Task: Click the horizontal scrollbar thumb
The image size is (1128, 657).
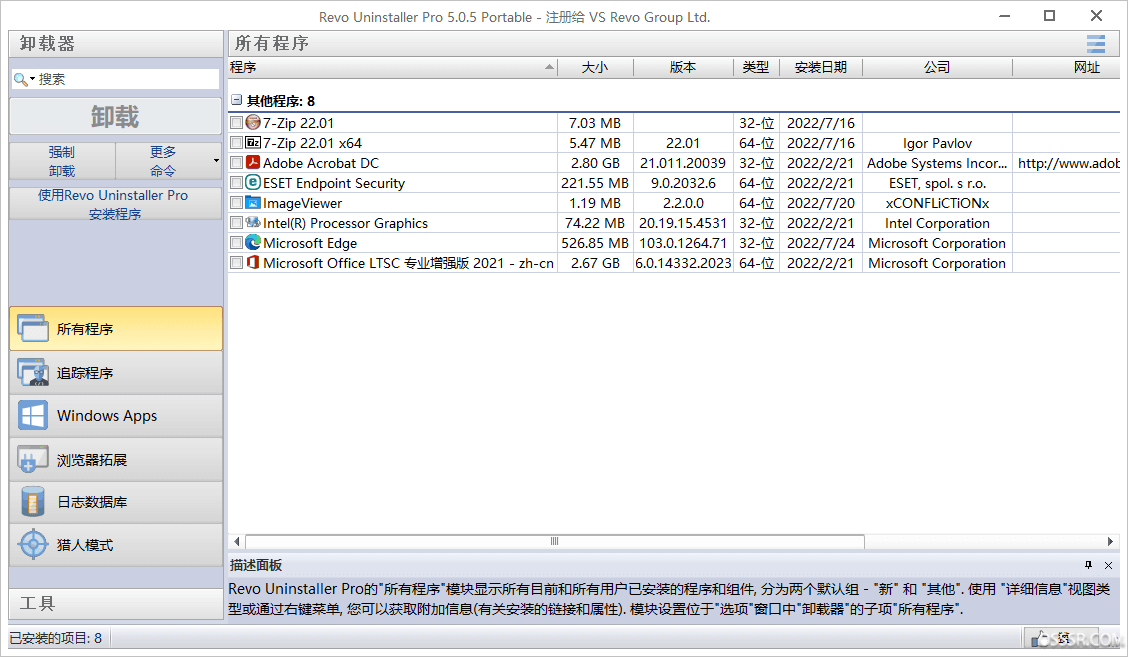Action: 554,541
